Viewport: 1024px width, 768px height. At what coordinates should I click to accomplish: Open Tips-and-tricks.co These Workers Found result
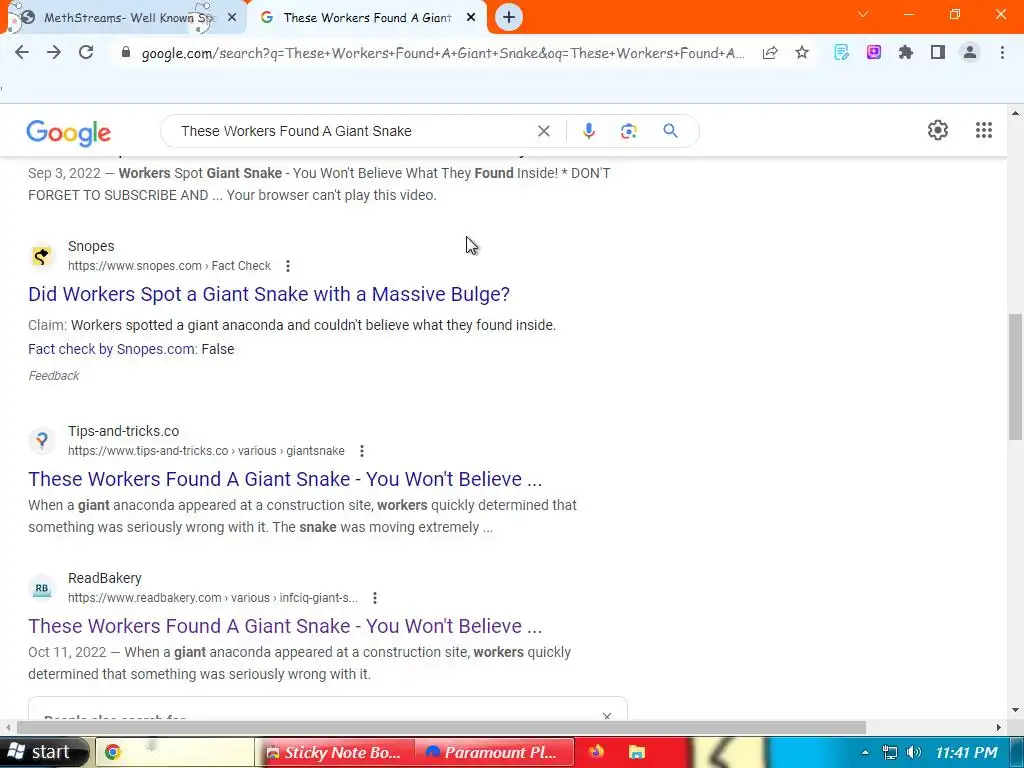tap(285, 479)
